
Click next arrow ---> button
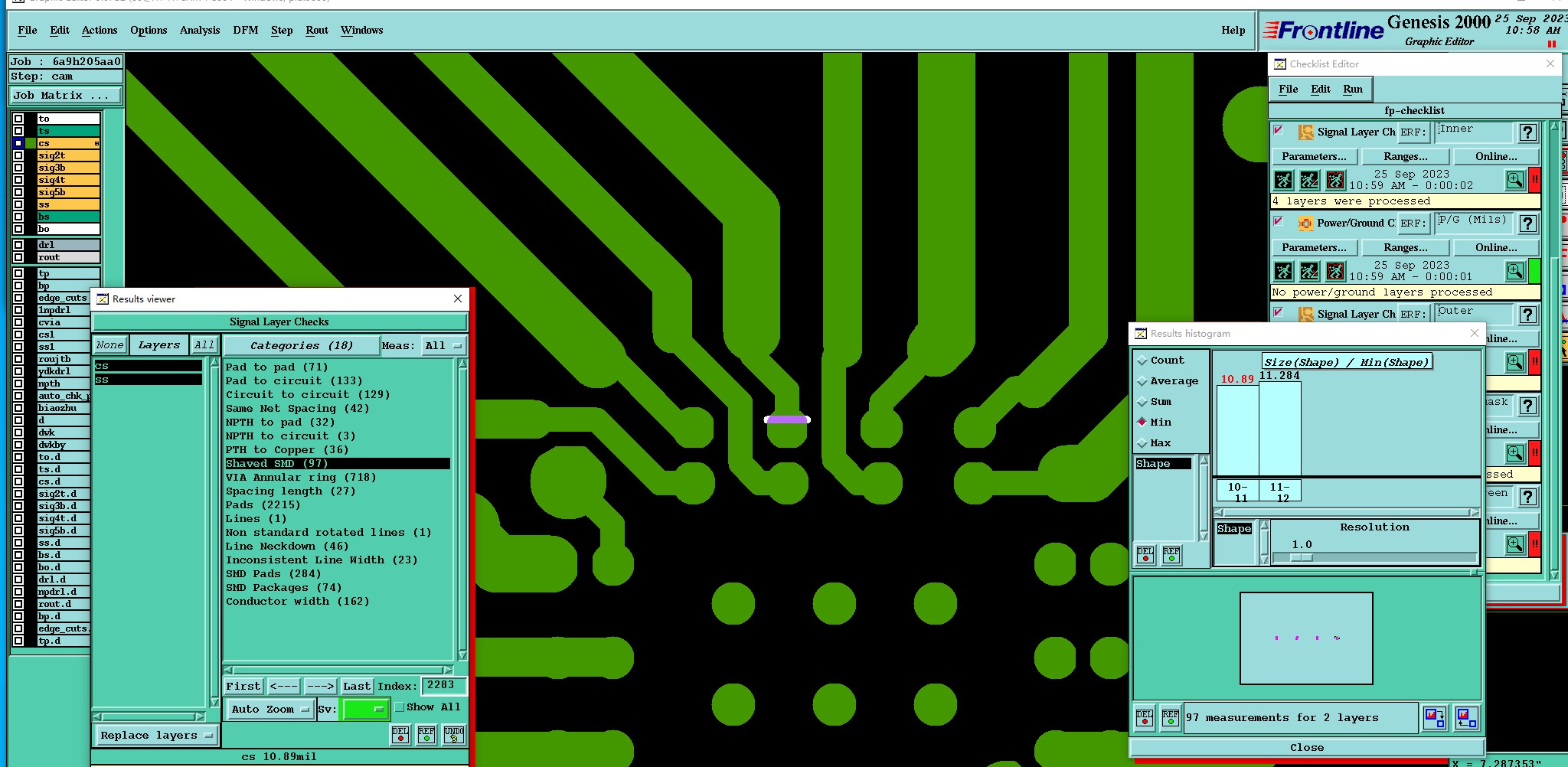(320, 687)
